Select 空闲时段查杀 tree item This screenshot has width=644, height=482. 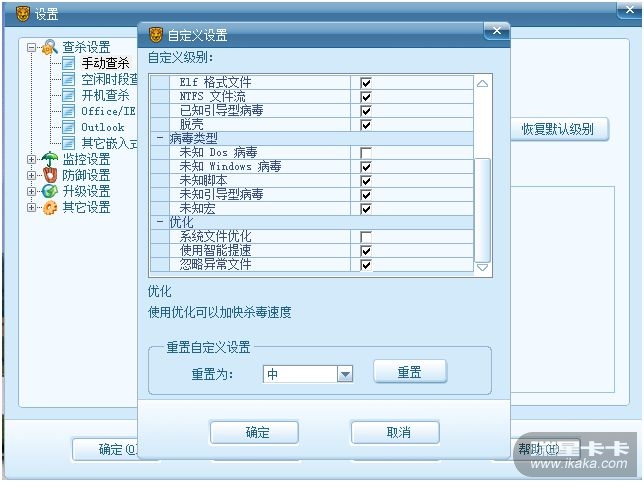pyautogui.click(x=109, y=79)
